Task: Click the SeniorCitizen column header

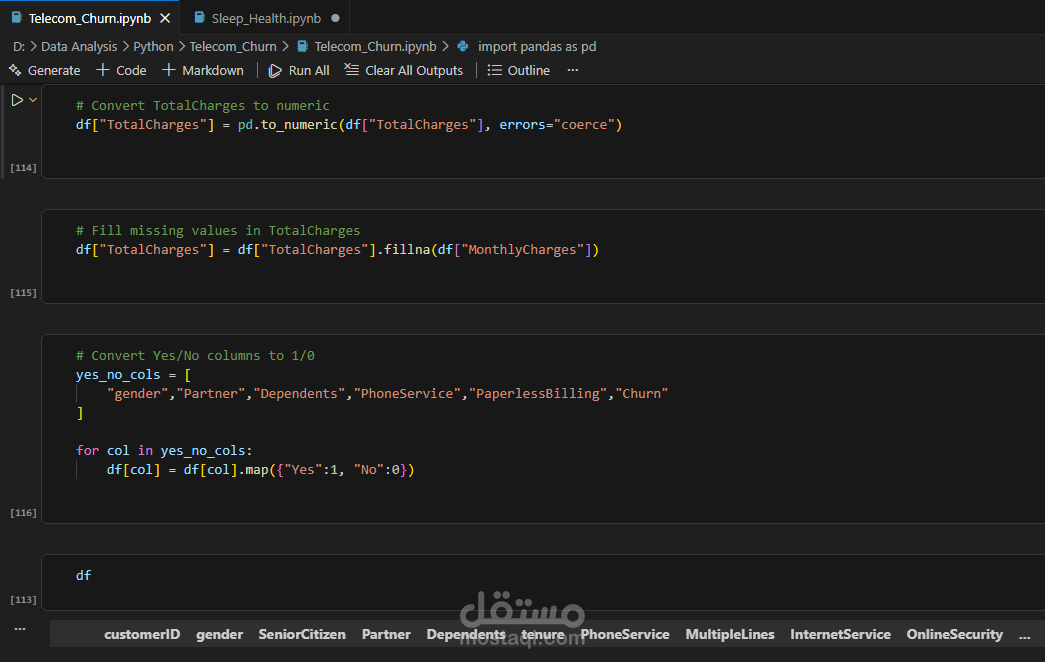Action: coord(302,634)
